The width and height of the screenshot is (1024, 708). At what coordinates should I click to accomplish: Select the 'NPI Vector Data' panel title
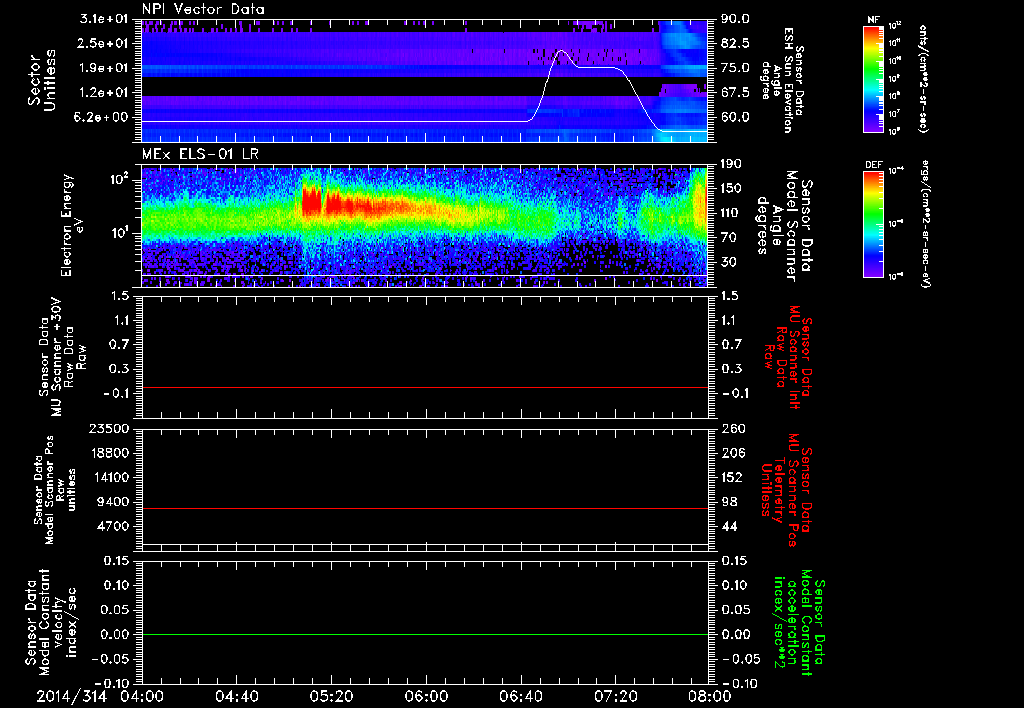[203, 9]
